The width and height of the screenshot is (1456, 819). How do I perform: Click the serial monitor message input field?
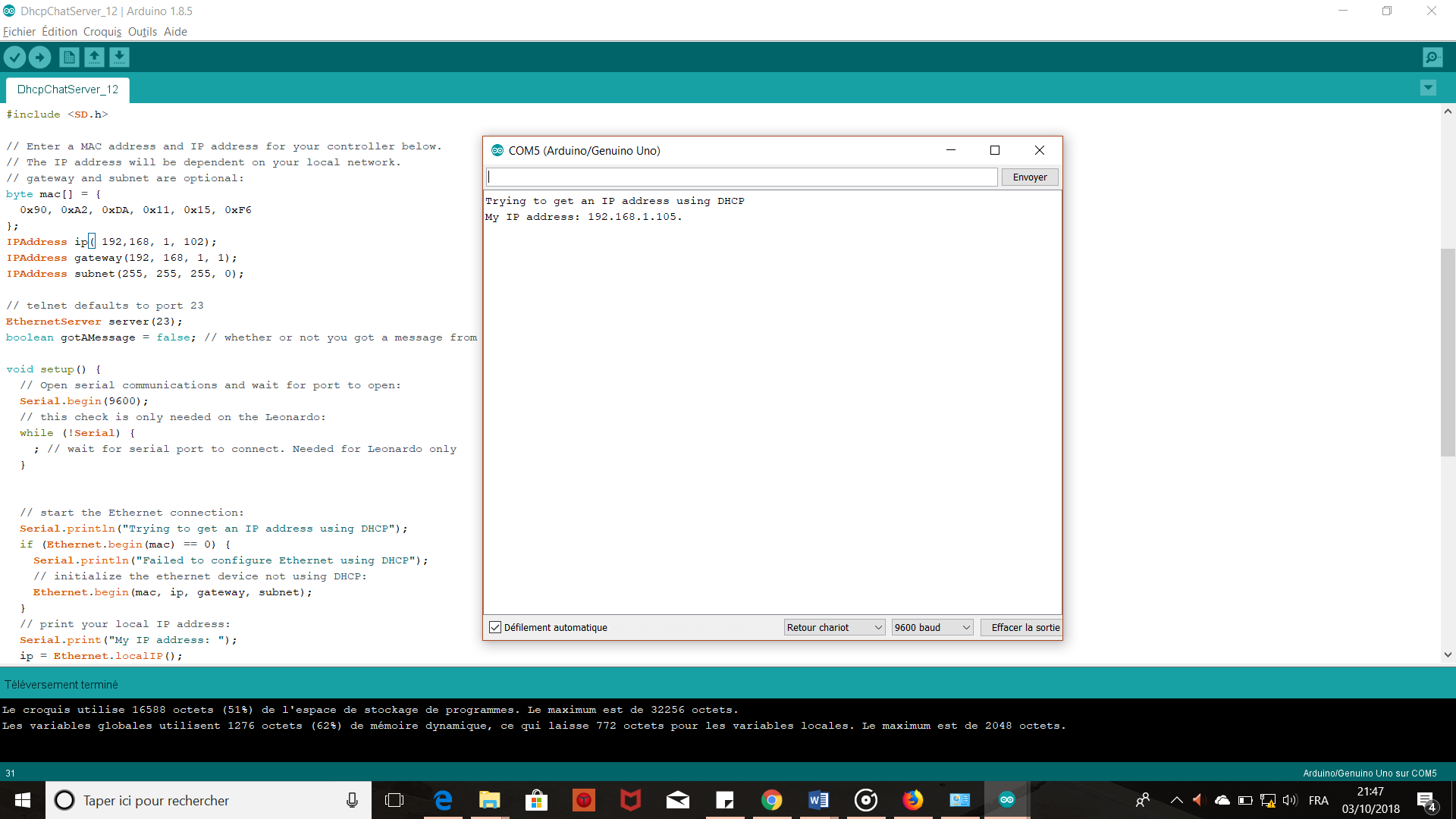tap(742, 177)
